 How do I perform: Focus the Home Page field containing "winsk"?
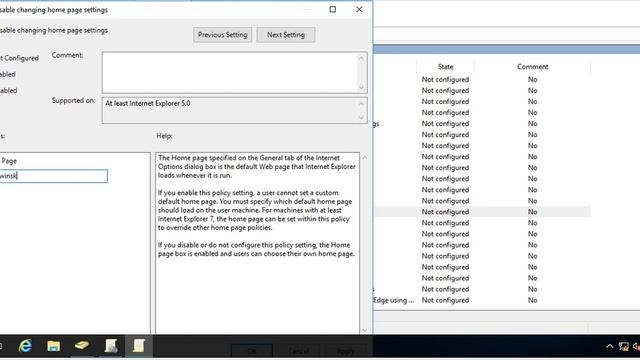click(53, 176)
